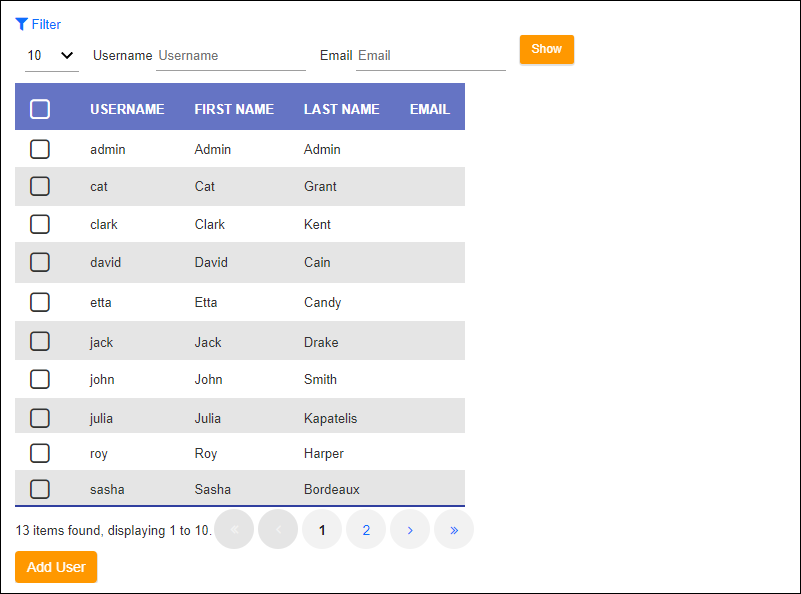
Task: Focus the Username filter field
Action: [x=231, y=56]
